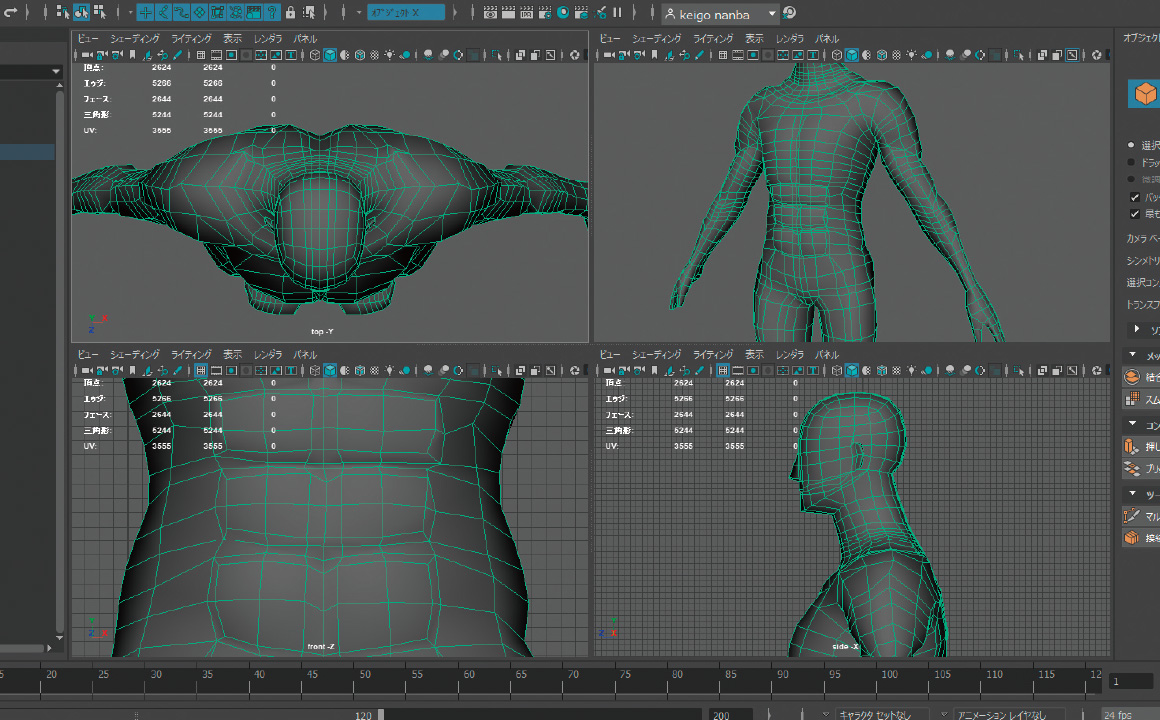This screenshot has height=720, width=1160.
Task: Toggle the second checkbox in tool settings panel
Action: [x=1134, y=214]
